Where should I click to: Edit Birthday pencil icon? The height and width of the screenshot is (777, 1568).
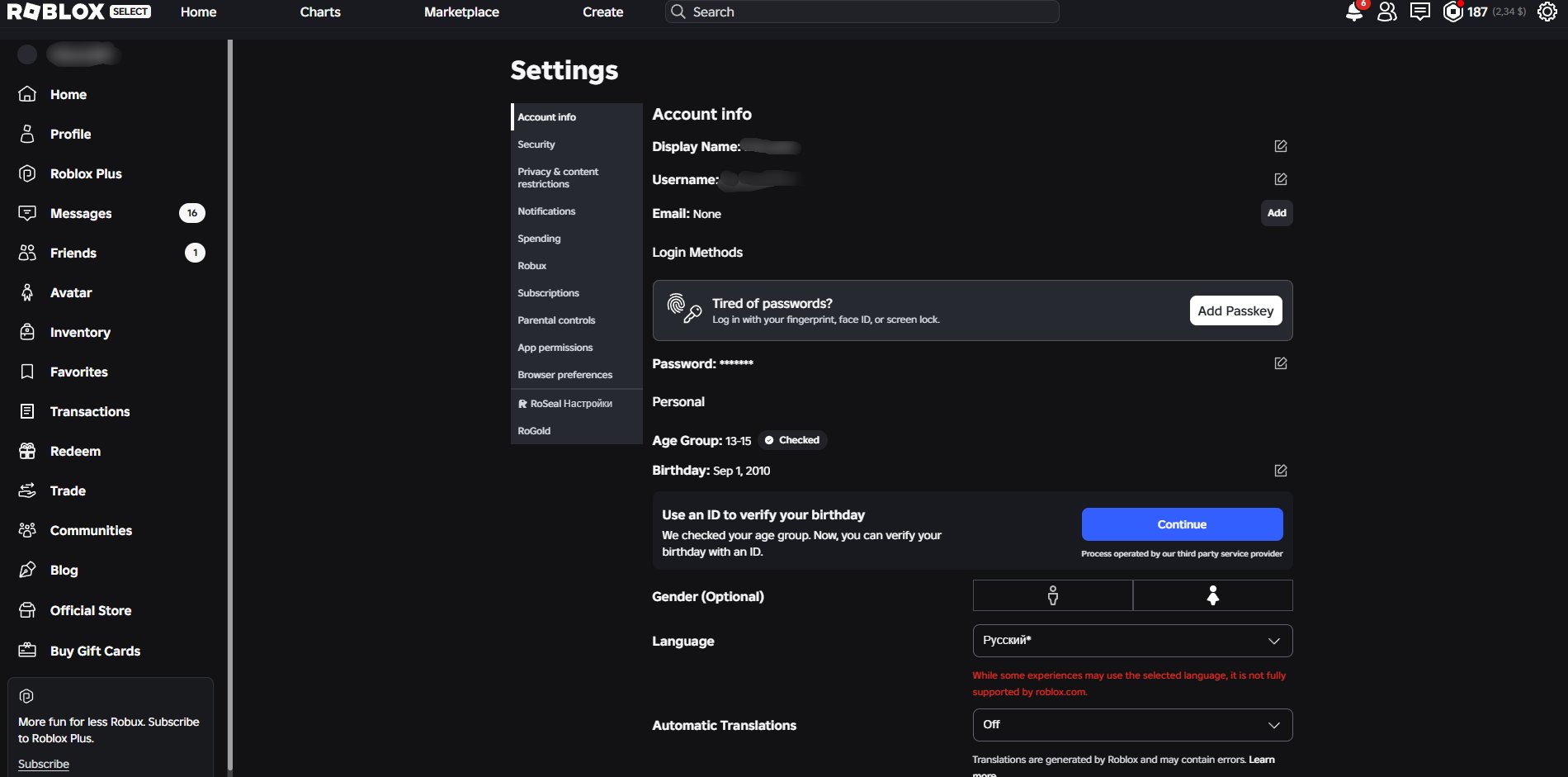tap(1281, 471)
